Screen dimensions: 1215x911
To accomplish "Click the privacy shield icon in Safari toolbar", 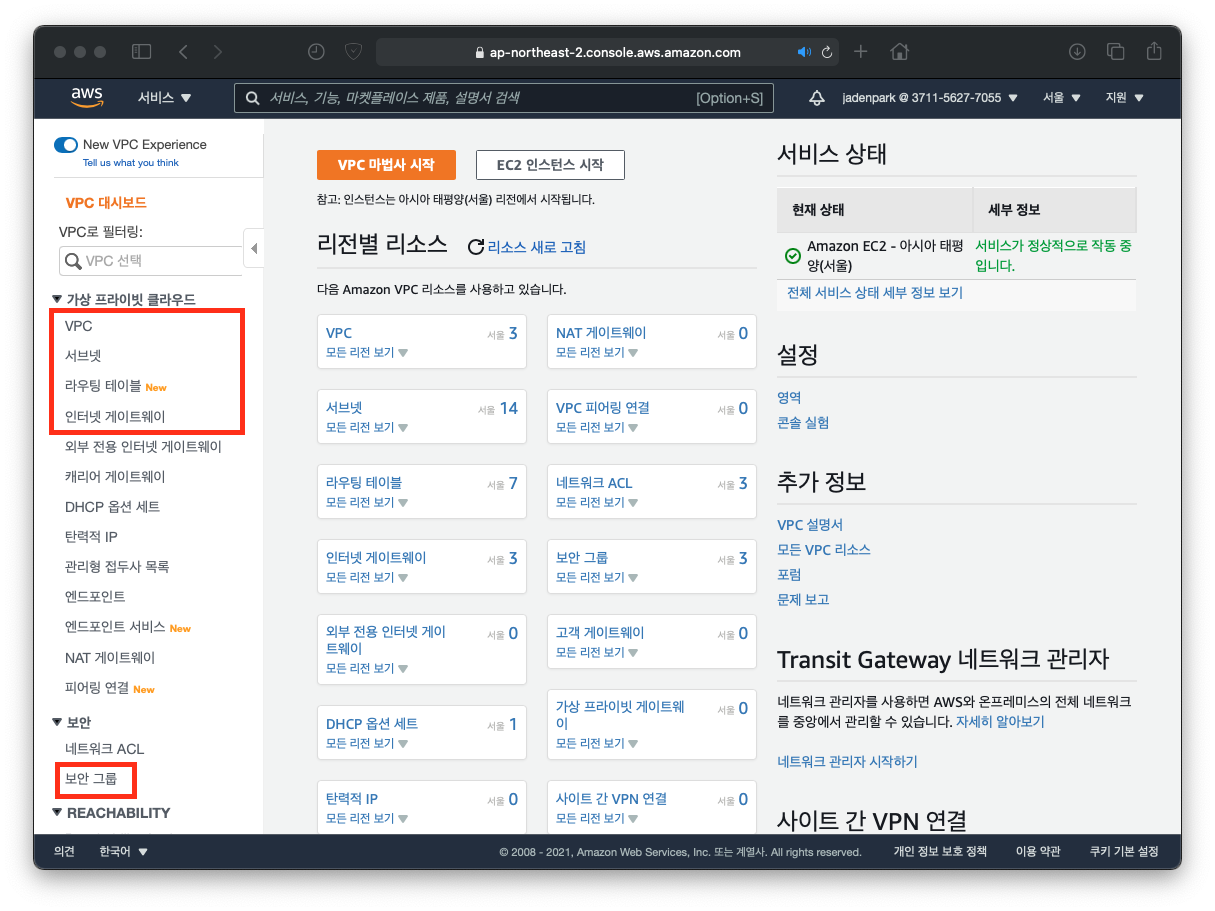I will 353,52.
